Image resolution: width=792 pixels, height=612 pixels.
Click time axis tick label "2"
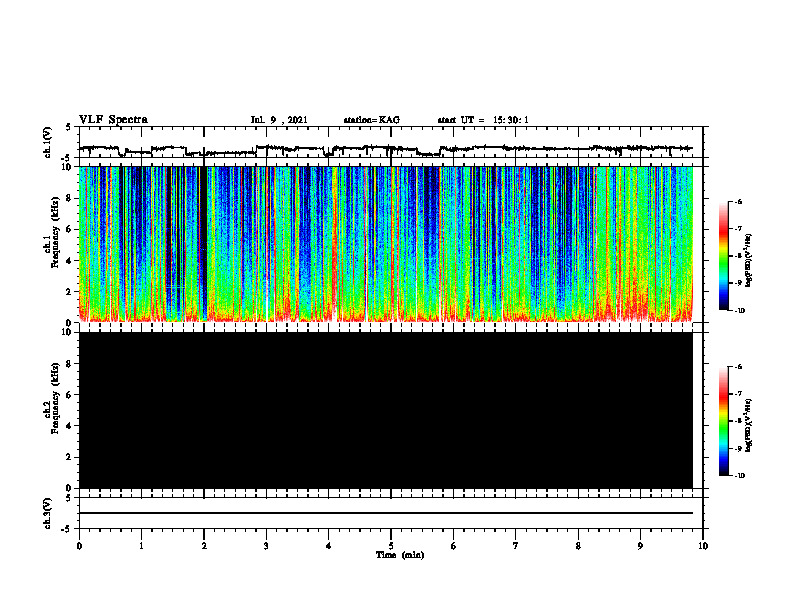(x=204, y=546)
